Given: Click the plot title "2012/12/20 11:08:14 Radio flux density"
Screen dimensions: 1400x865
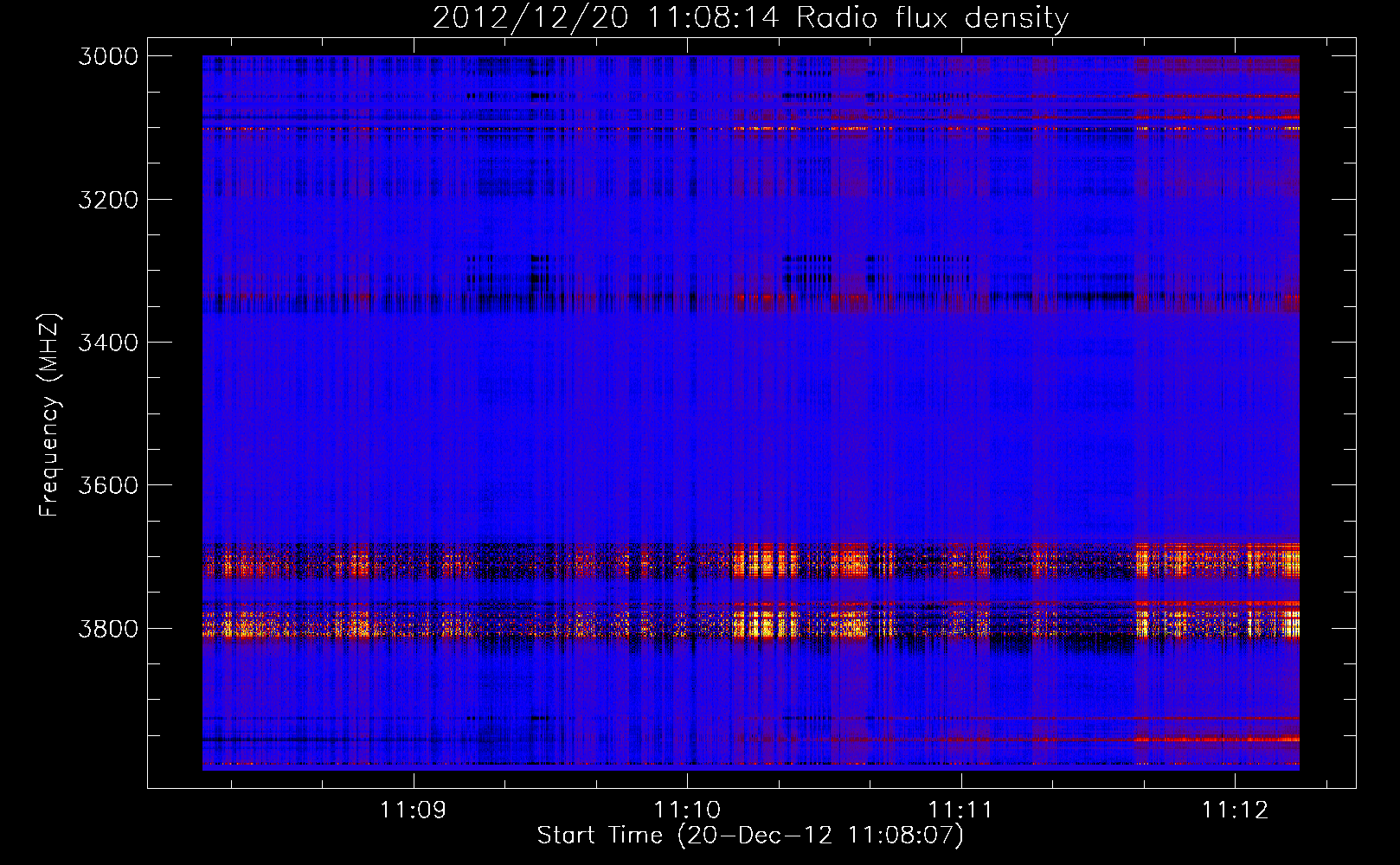Looking at the screenshot, I should pos(750,18).
